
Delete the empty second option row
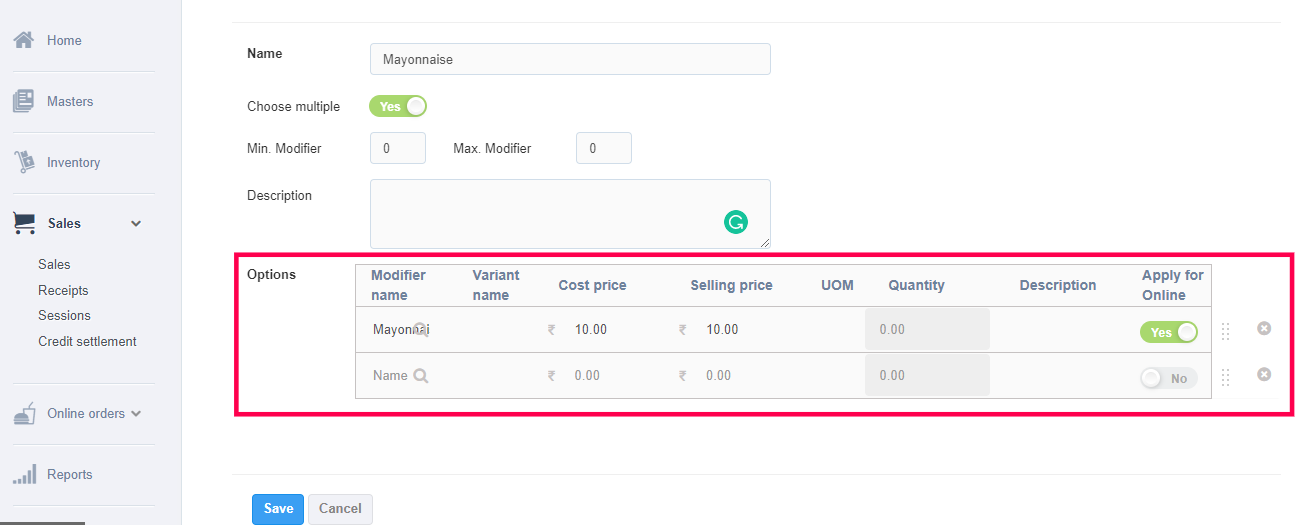point(1264,374)
